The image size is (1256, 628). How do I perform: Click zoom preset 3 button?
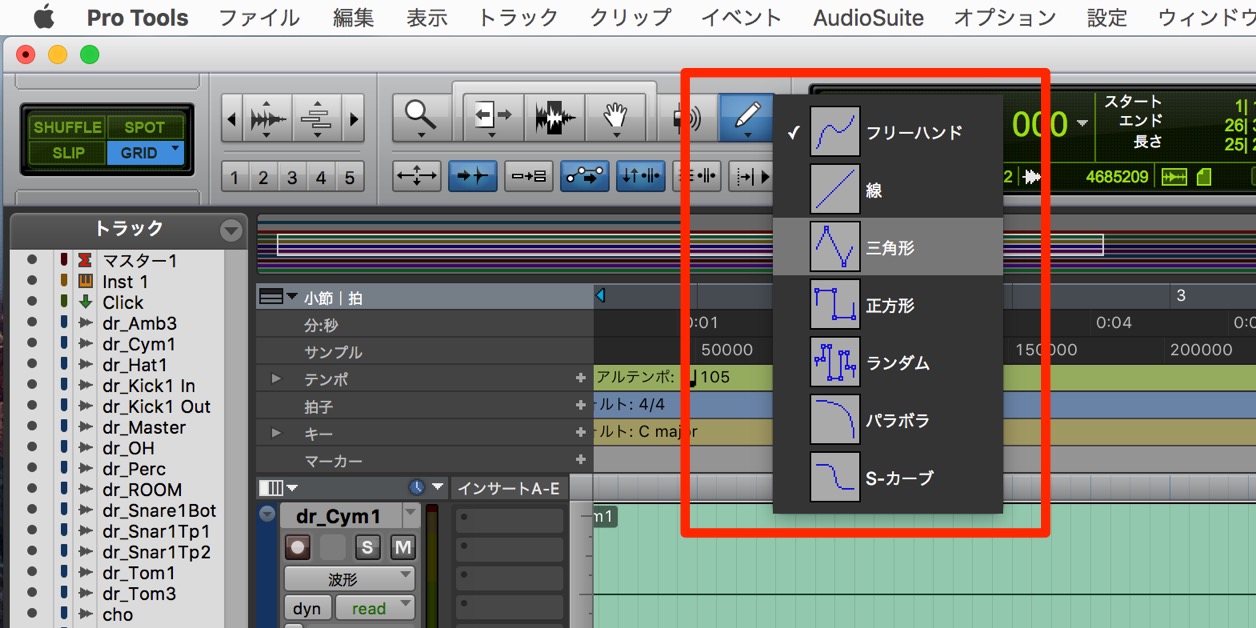coord(292,178)
